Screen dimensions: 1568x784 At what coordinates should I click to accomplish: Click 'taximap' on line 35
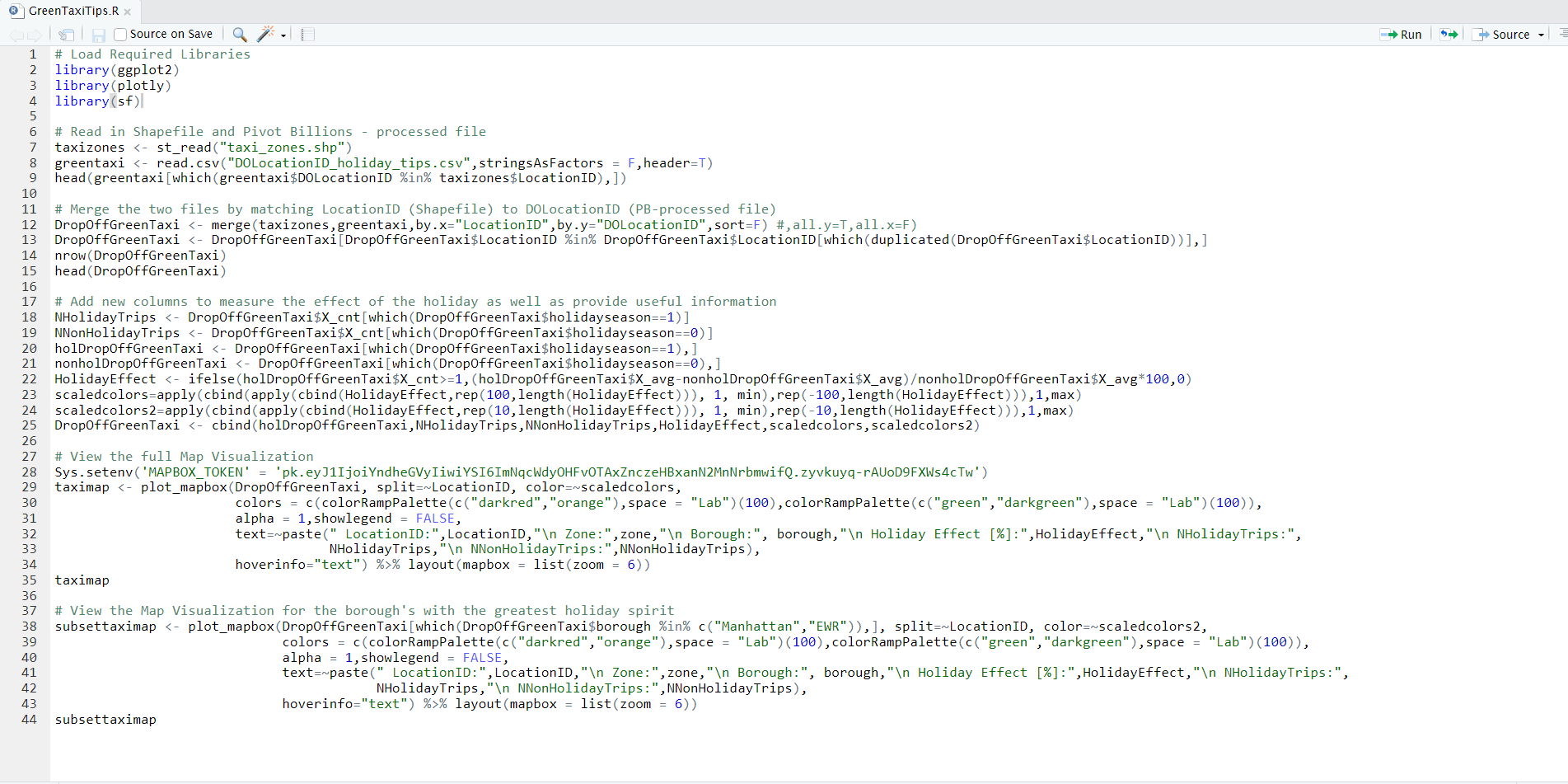click(x=82, y=580)
